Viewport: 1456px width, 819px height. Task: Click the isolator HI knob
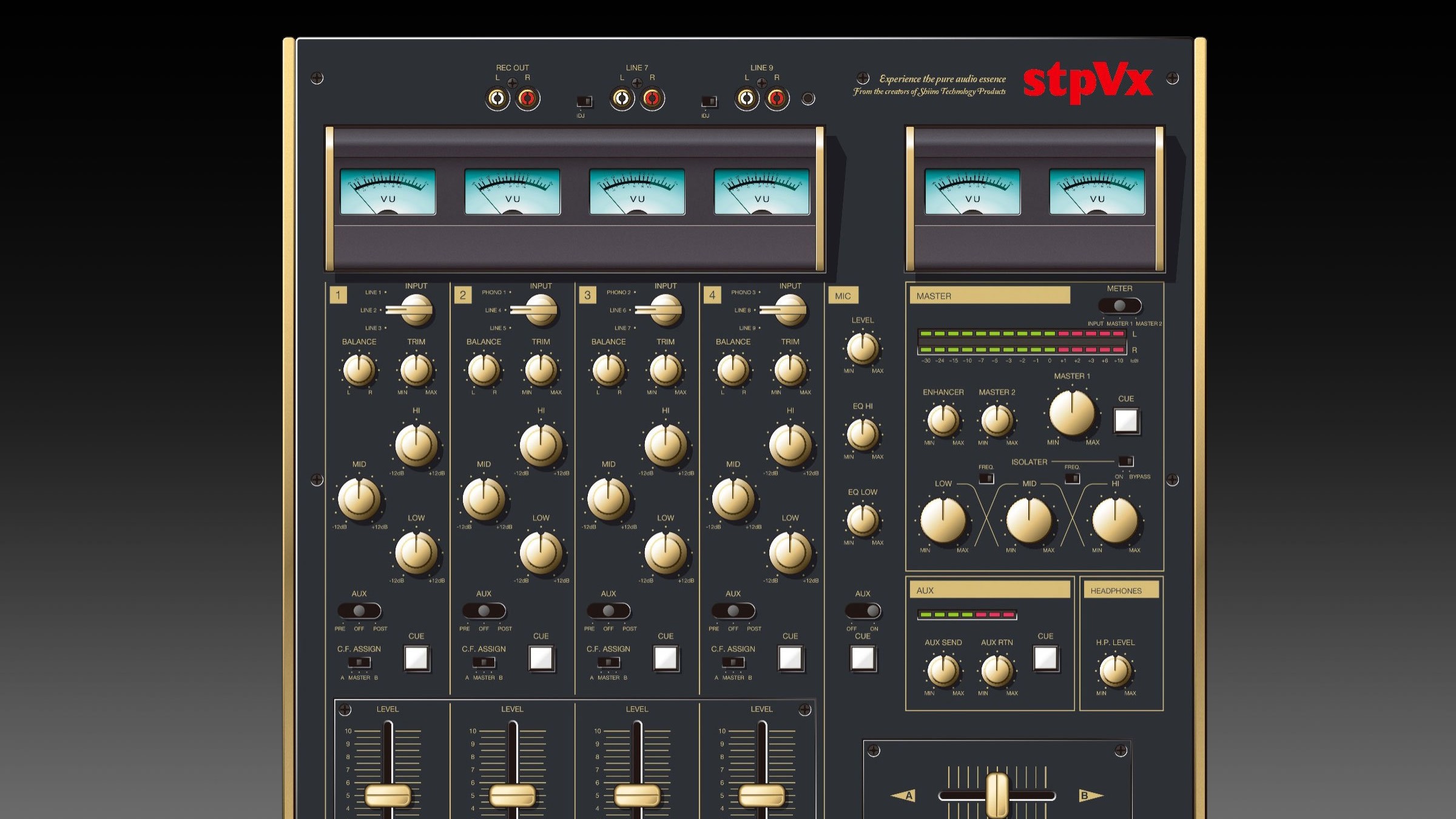[1115, 521]
